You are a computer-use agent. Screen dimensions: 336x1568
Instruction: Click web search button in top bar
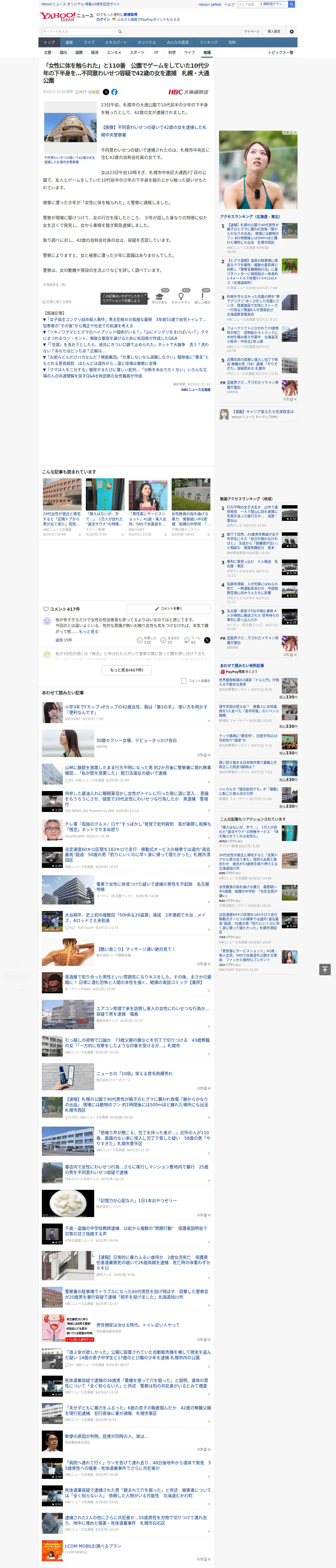(292, 4)
